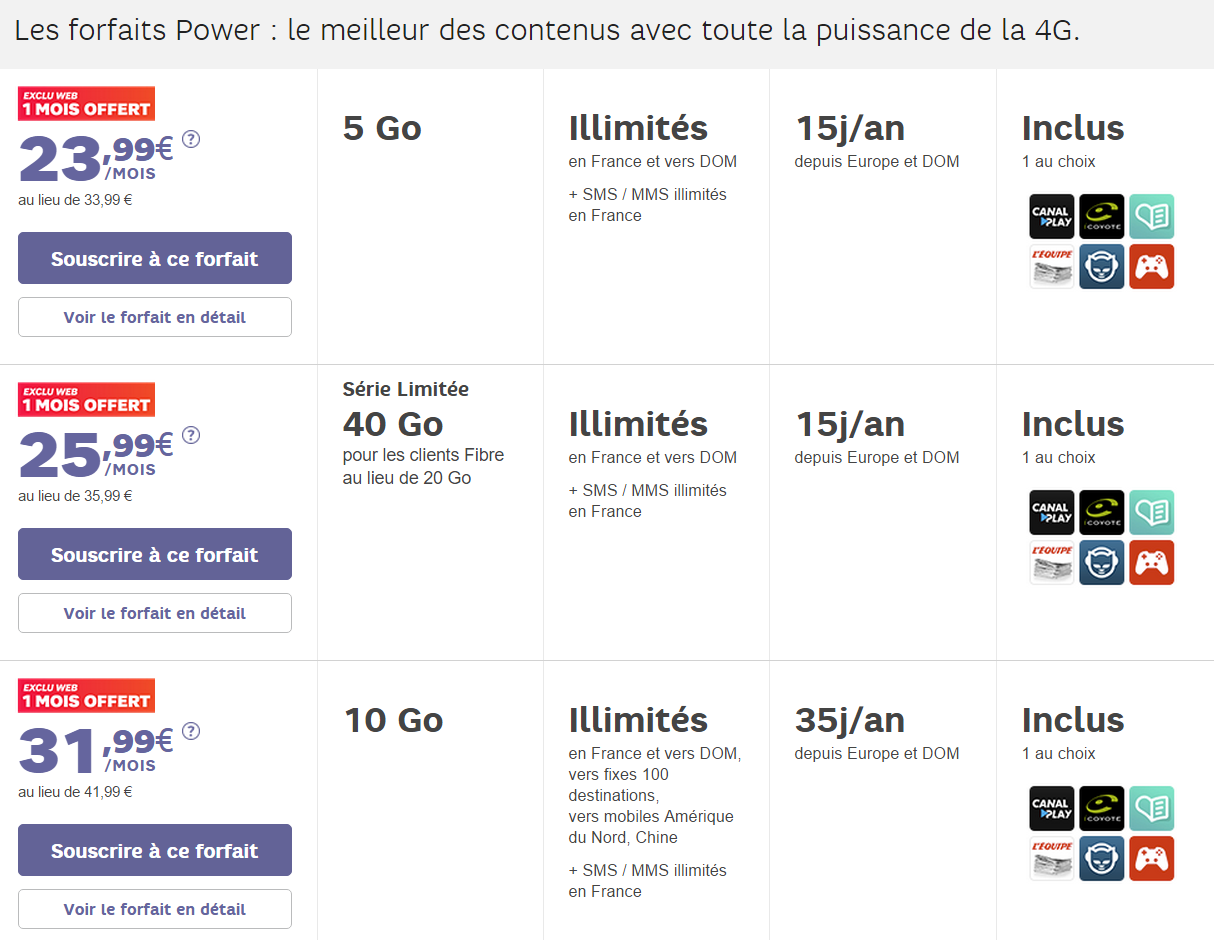Click the teal book icon in the 25,99€ plan
This screenshot has width=1214, height=940.
(x=1151, y=512)
